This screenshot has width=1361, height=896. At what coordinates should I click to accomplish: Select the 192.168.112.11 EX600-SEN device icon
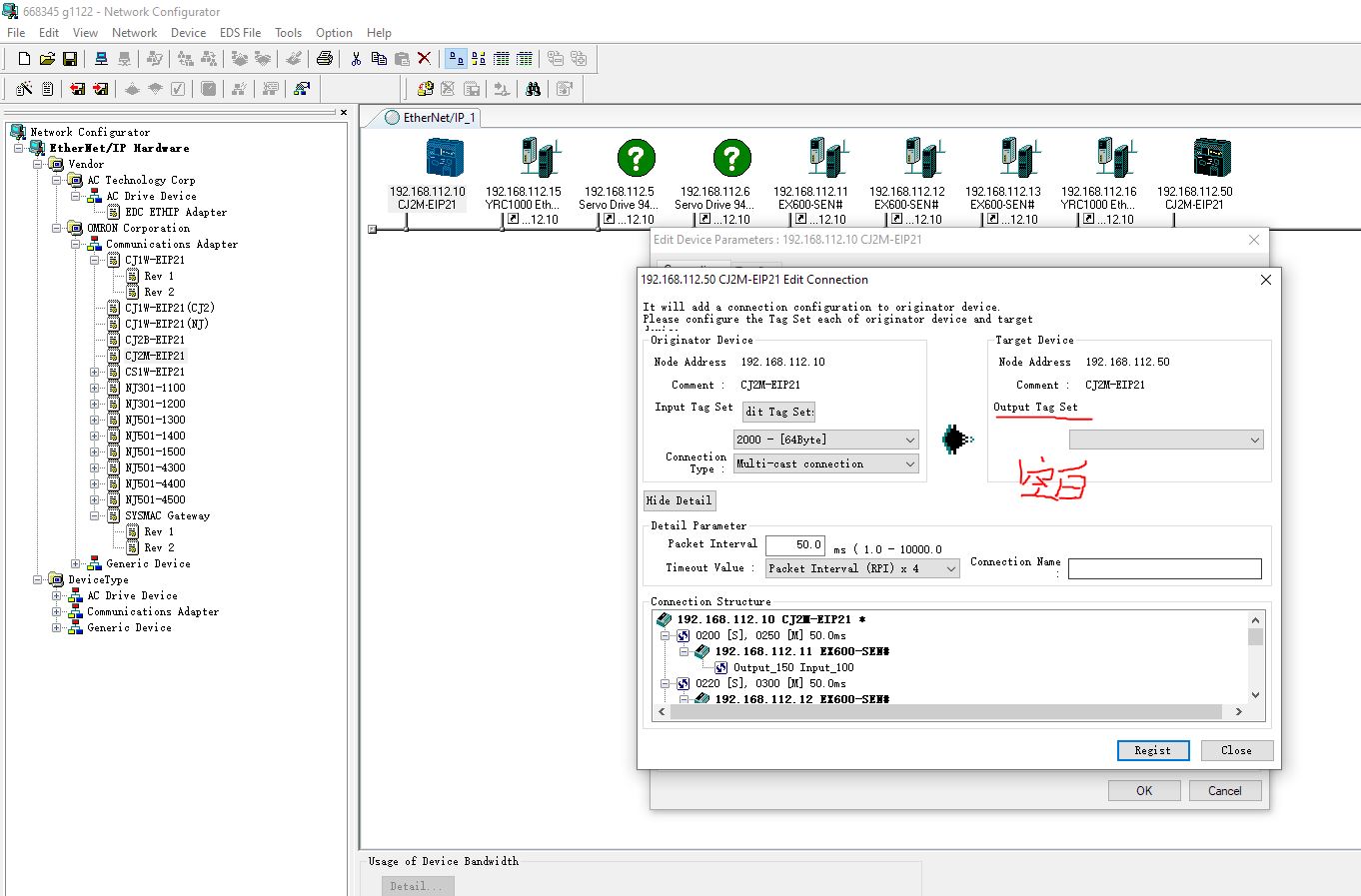point(826,159)
